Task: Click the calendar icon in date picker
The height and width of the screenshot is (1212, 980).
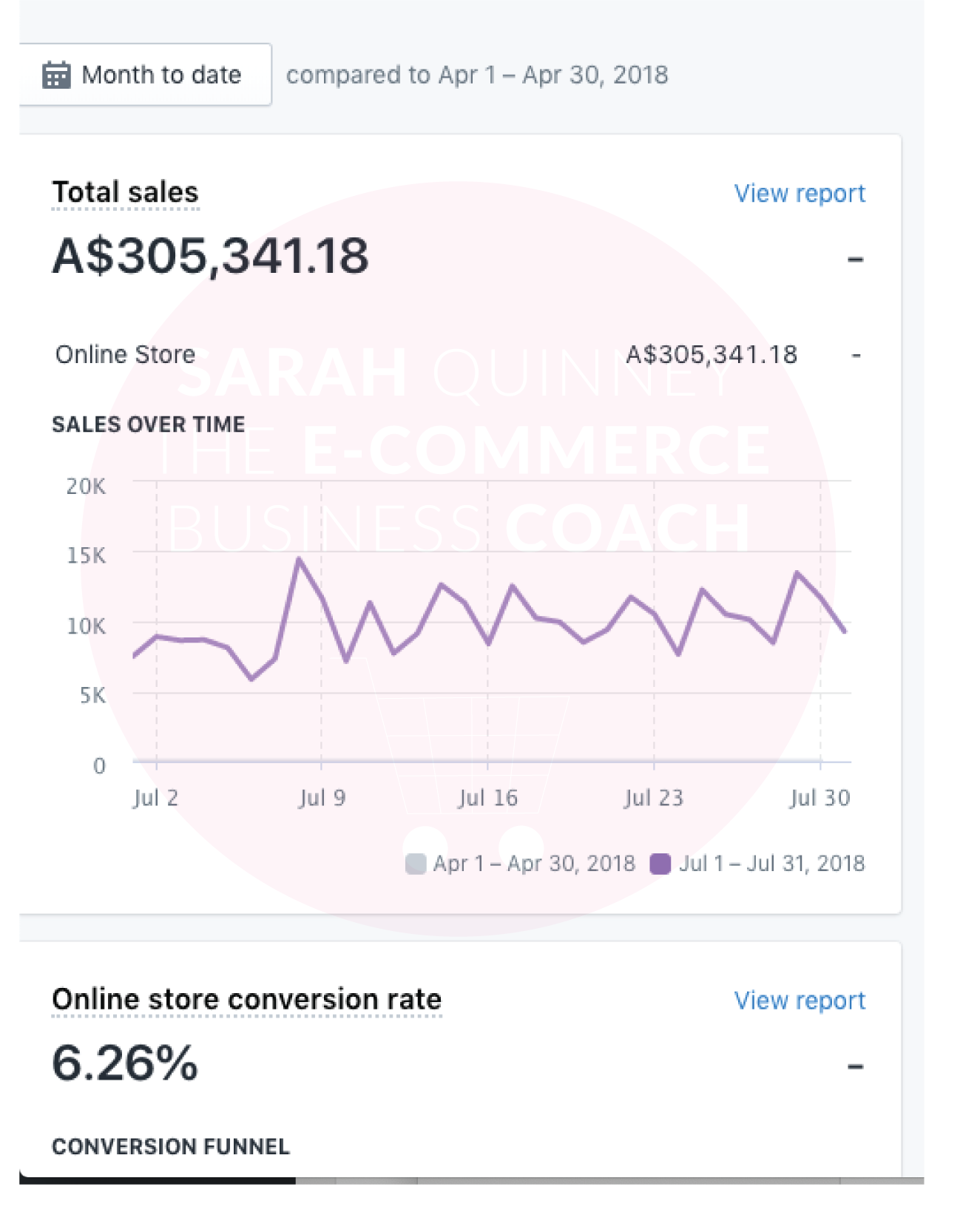Action: (x=56, y=75)
